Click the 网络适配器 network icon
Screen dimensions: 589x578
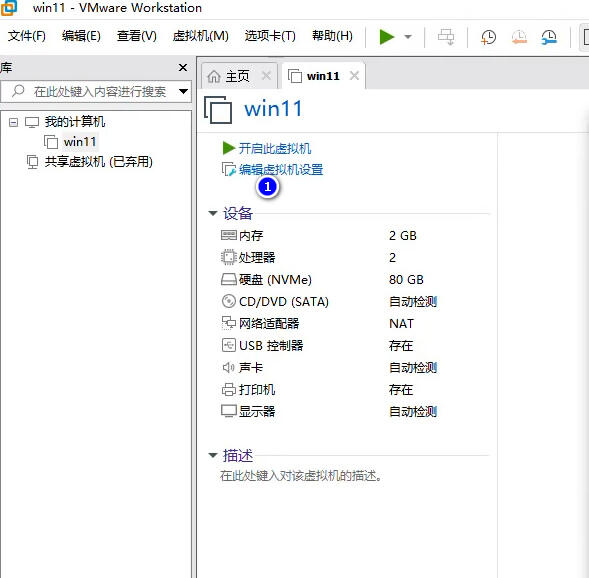228,323
